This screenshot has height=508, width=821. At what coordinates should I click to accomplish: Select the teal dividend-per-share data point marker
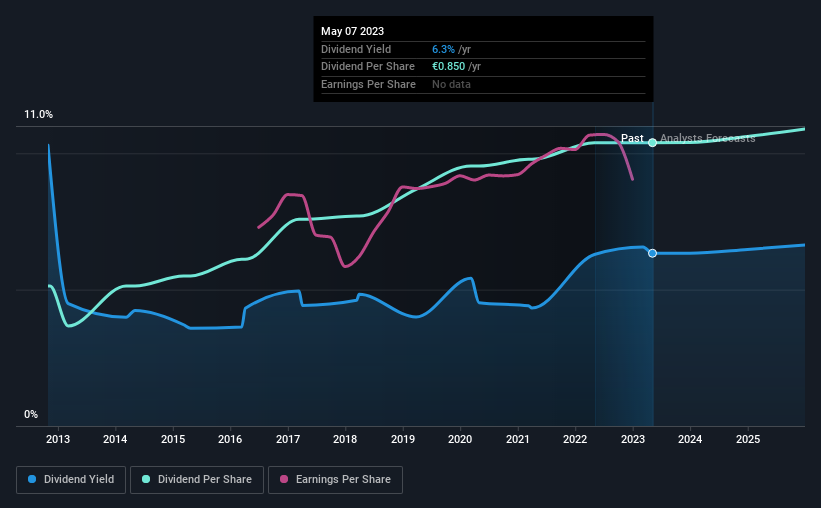point(652,142)
